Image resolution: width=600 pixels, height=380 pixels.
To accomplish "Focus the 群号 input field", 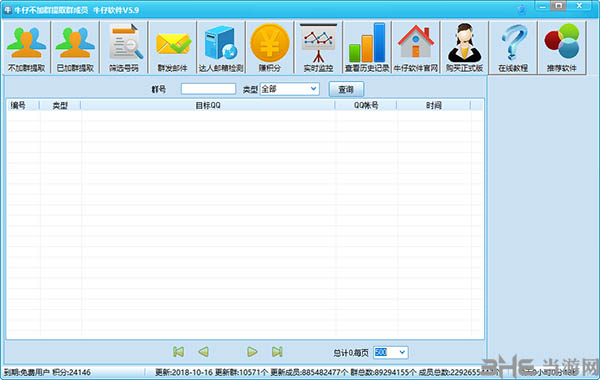I will (208, 89).
